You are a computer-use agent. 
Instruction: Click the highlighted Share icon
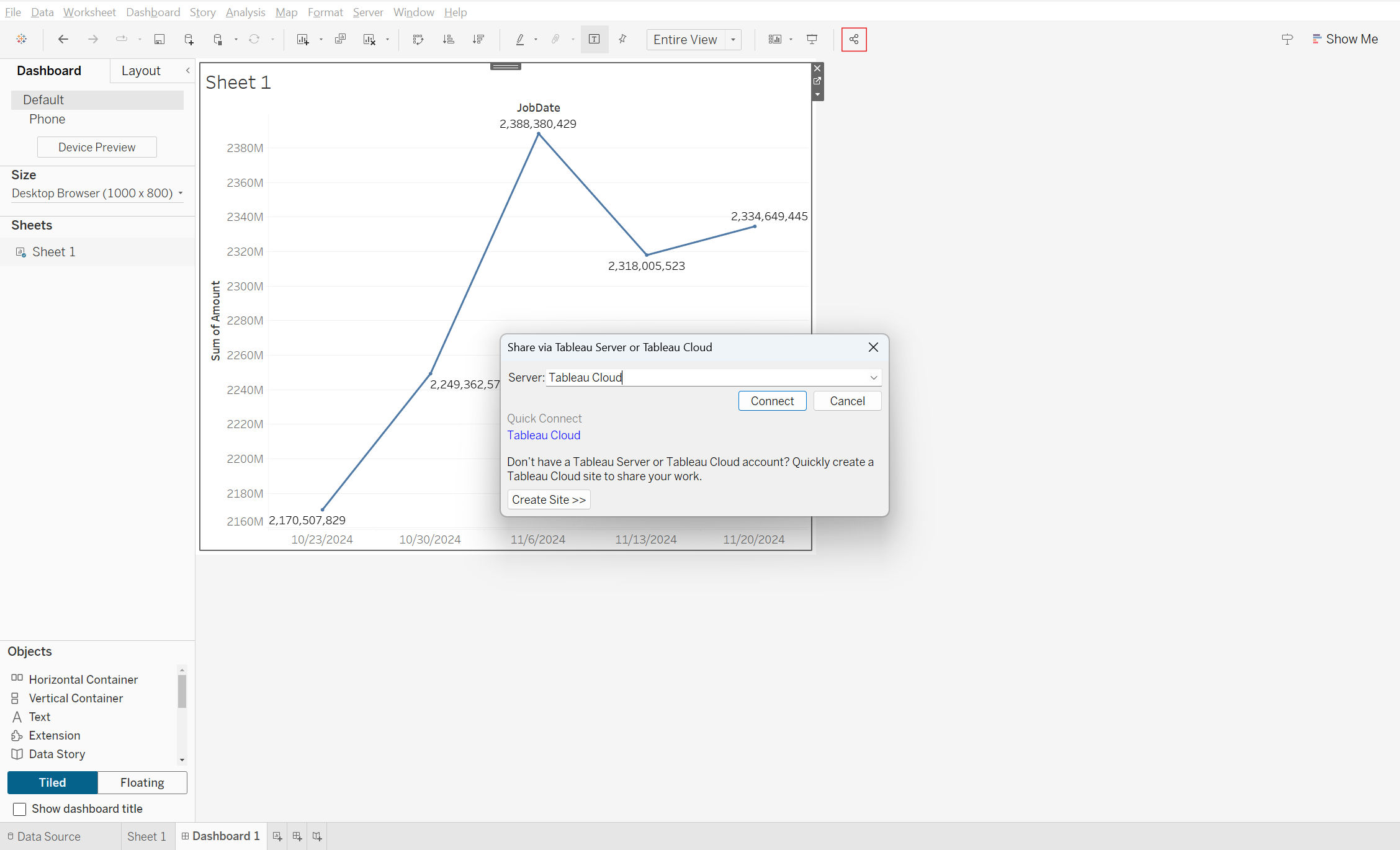pyautogui.click(x=854, y=39)
